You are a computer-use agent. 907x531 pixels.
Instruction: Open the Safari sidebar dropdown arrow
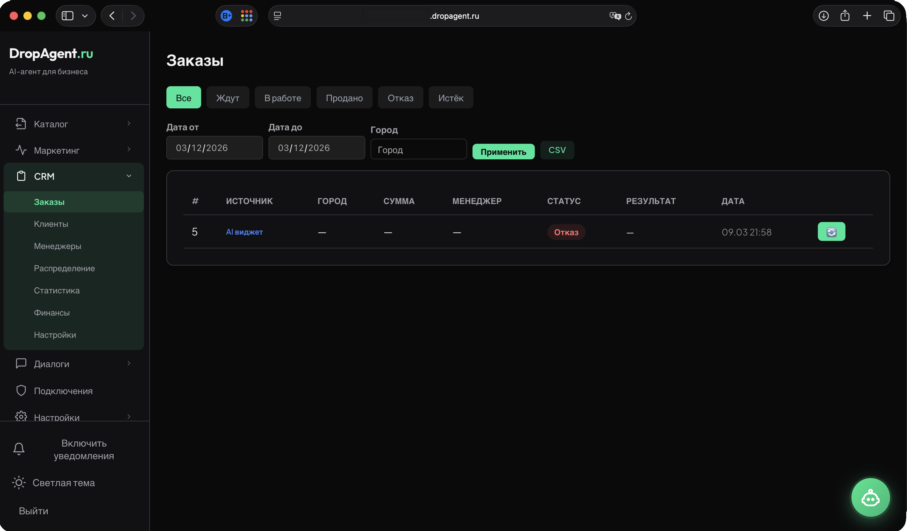point(85,16)
